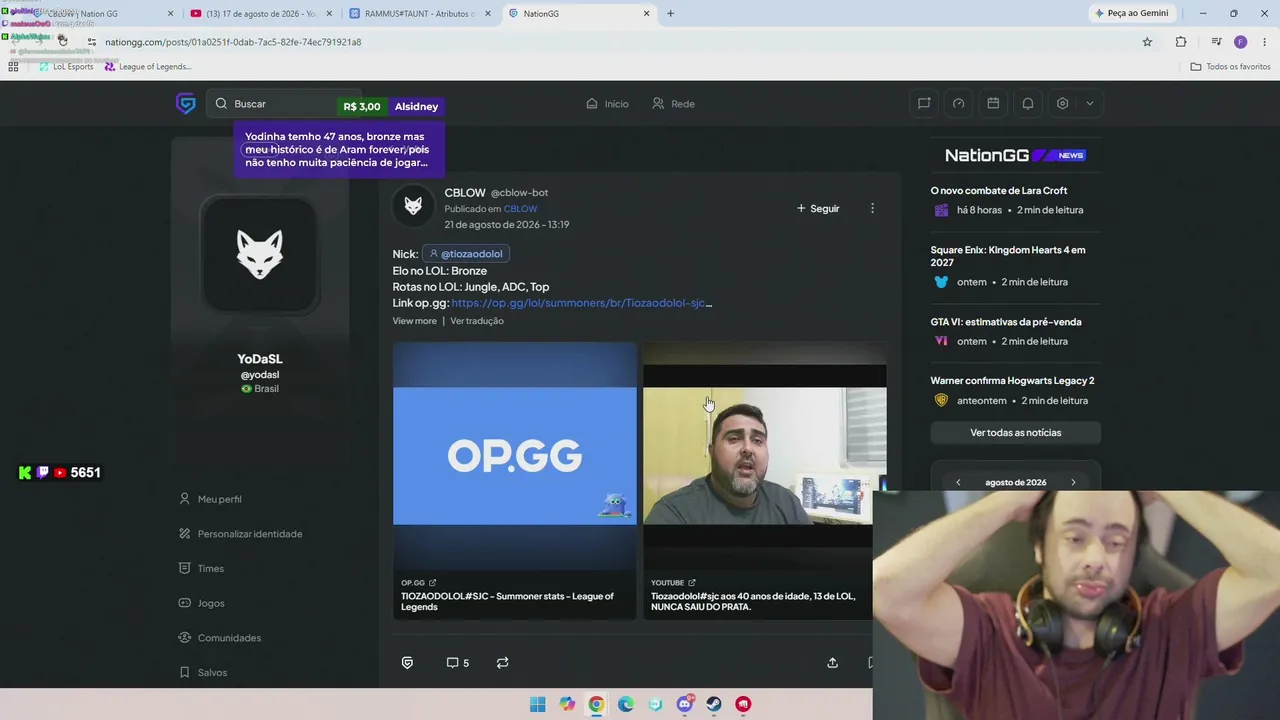Click the YoDaSL profile avatar
Image resolution: width=1280 pixels, height=720 pixels.
[260, 255]
